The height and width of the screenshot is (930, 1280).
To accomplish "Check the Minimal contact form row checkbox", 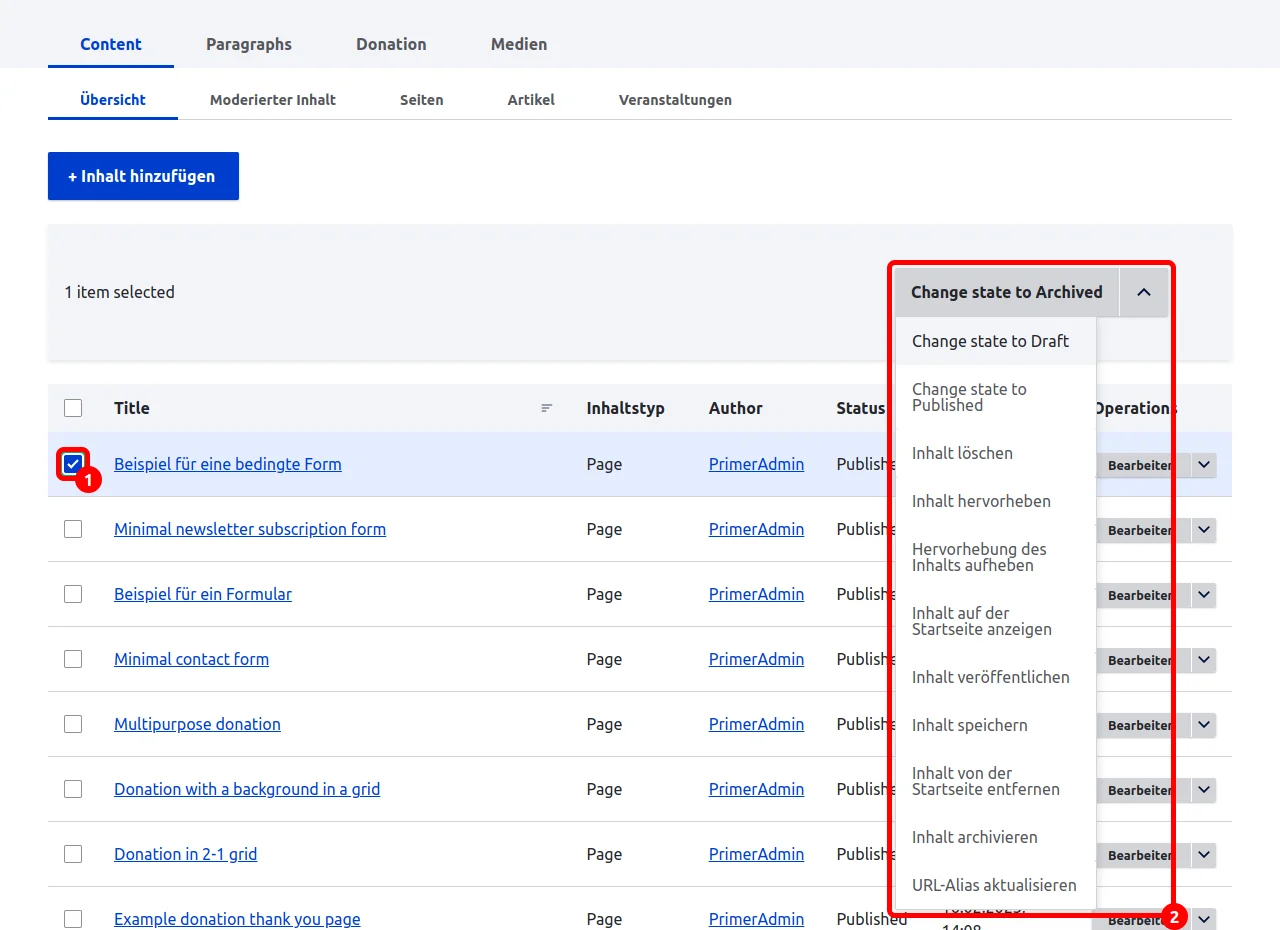I will click(x=73, y=659).
